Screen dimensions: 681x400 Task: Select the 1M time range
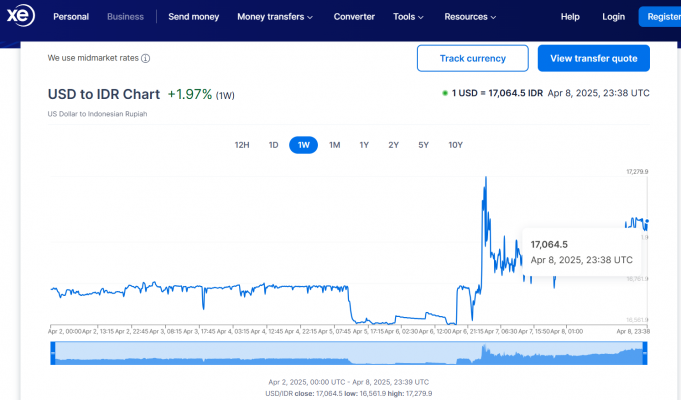pyautogui.click(x=335, y=145)
